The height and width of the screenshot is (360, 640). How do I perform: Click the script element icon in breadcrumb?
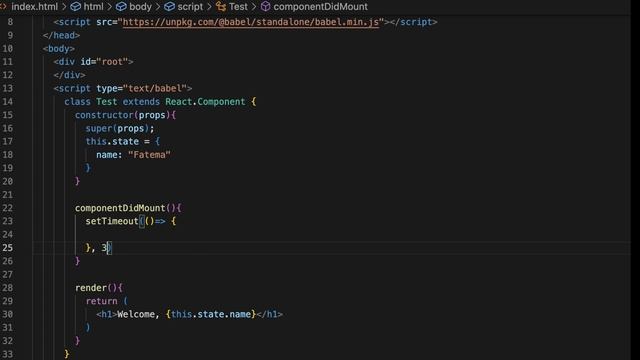[169, 7]
